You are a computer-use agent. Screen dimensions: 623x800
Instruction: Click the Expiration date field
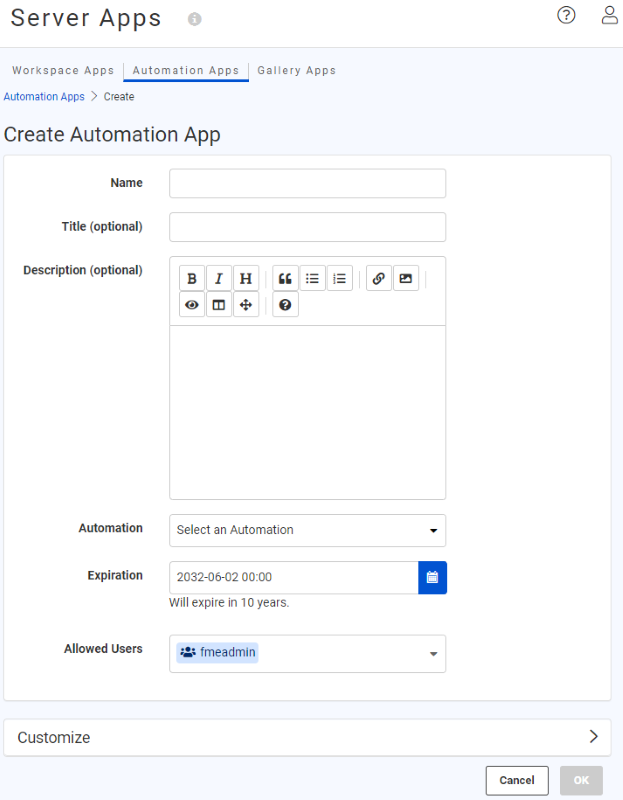click(294, 577)
